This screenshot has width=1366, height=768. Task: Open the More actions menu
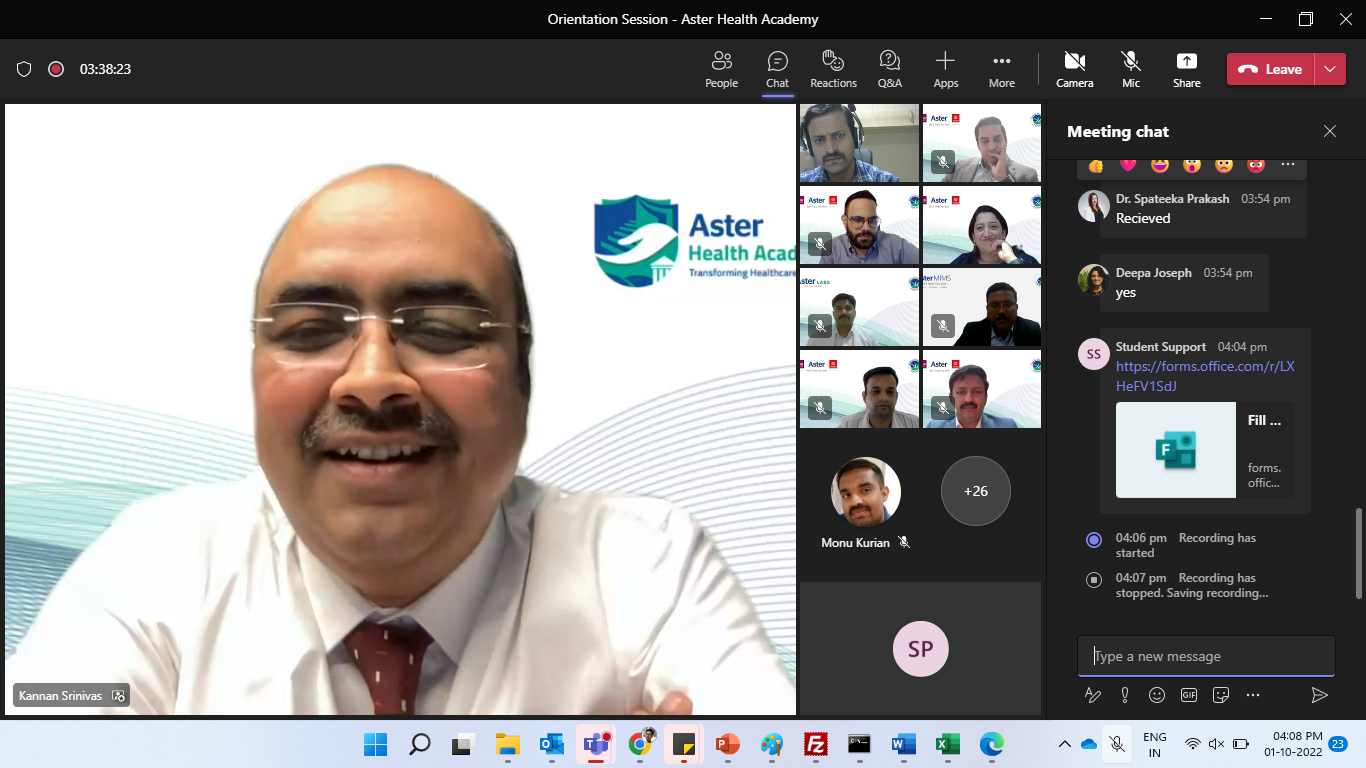tap(1001, 69)
